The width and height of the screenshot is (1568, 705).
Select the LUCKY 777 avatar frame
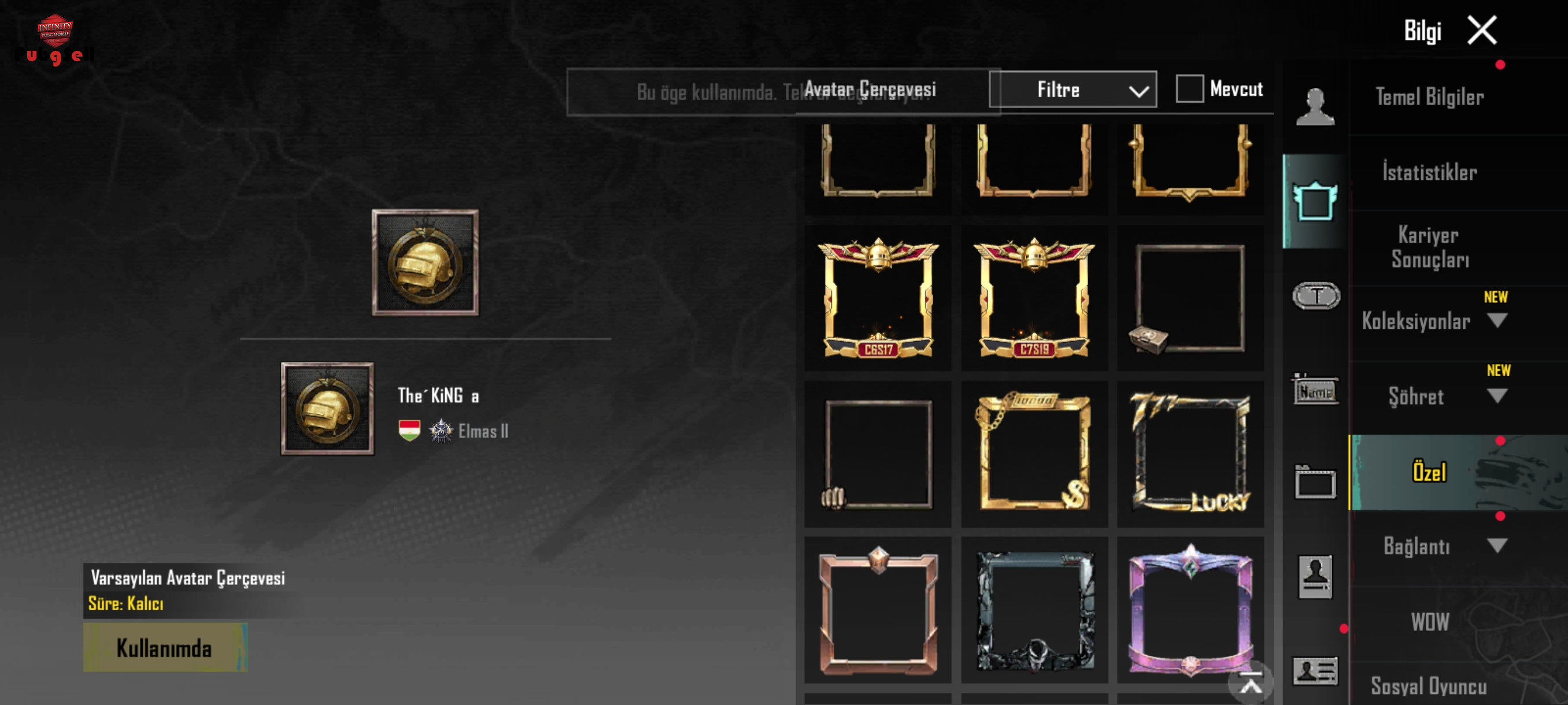click(x=1190, y=454)
